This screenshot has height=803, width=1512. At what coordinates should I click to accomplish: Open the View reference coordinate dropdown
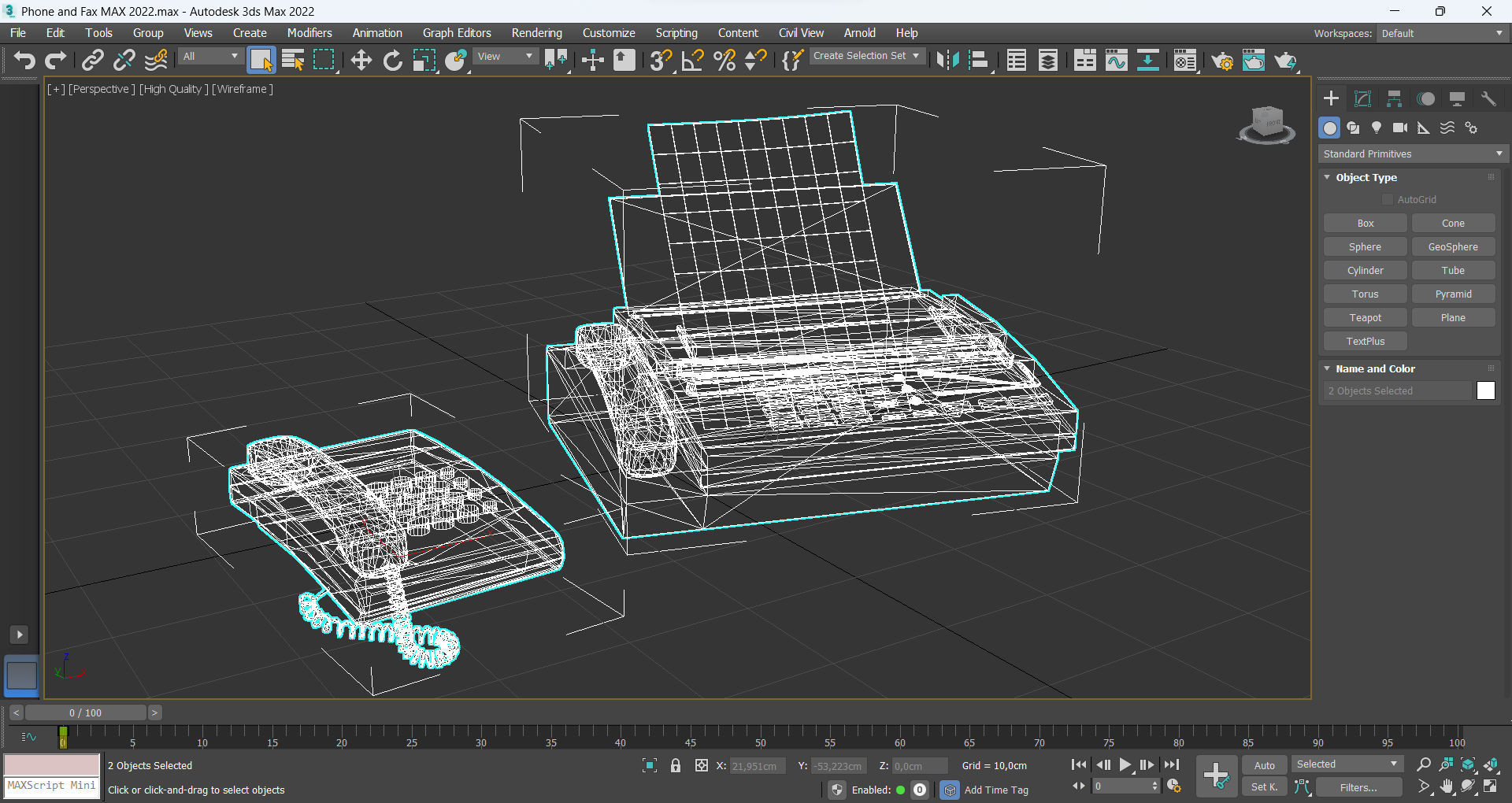(x=505, y=56)
